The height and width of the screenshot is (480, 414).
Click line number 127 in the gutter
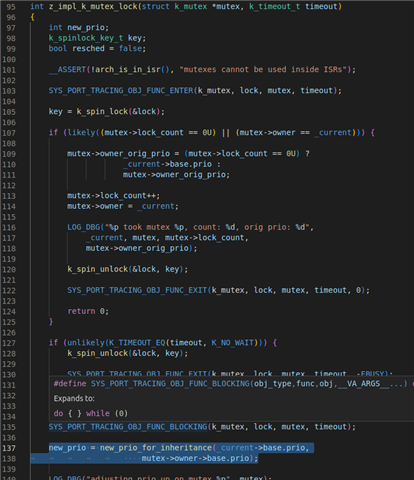tap(9, 343)
